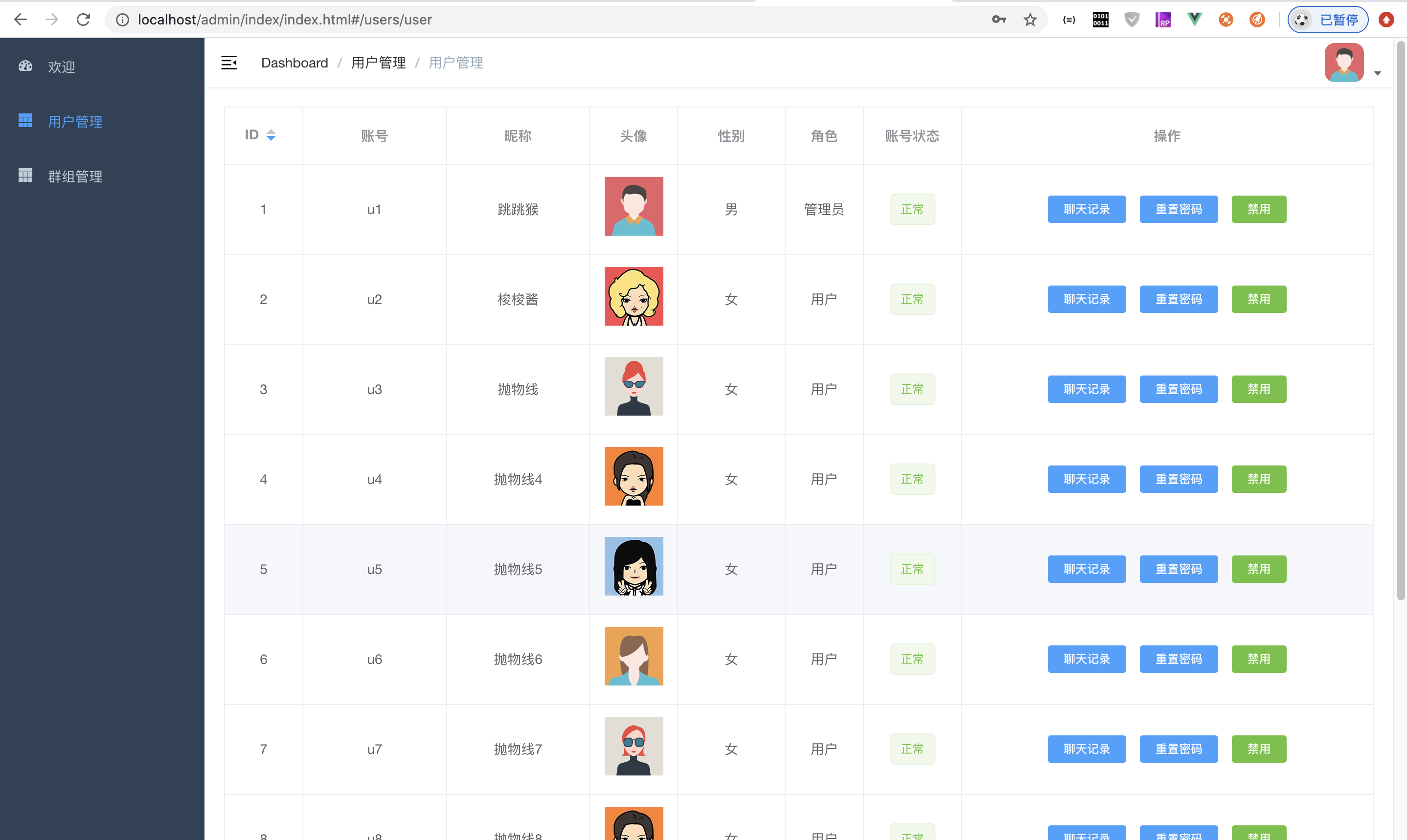Open the 群组管理 sidebar menu
This screenshot has width=1407, height=840.
pyautogui.click(x=75, y=177)
